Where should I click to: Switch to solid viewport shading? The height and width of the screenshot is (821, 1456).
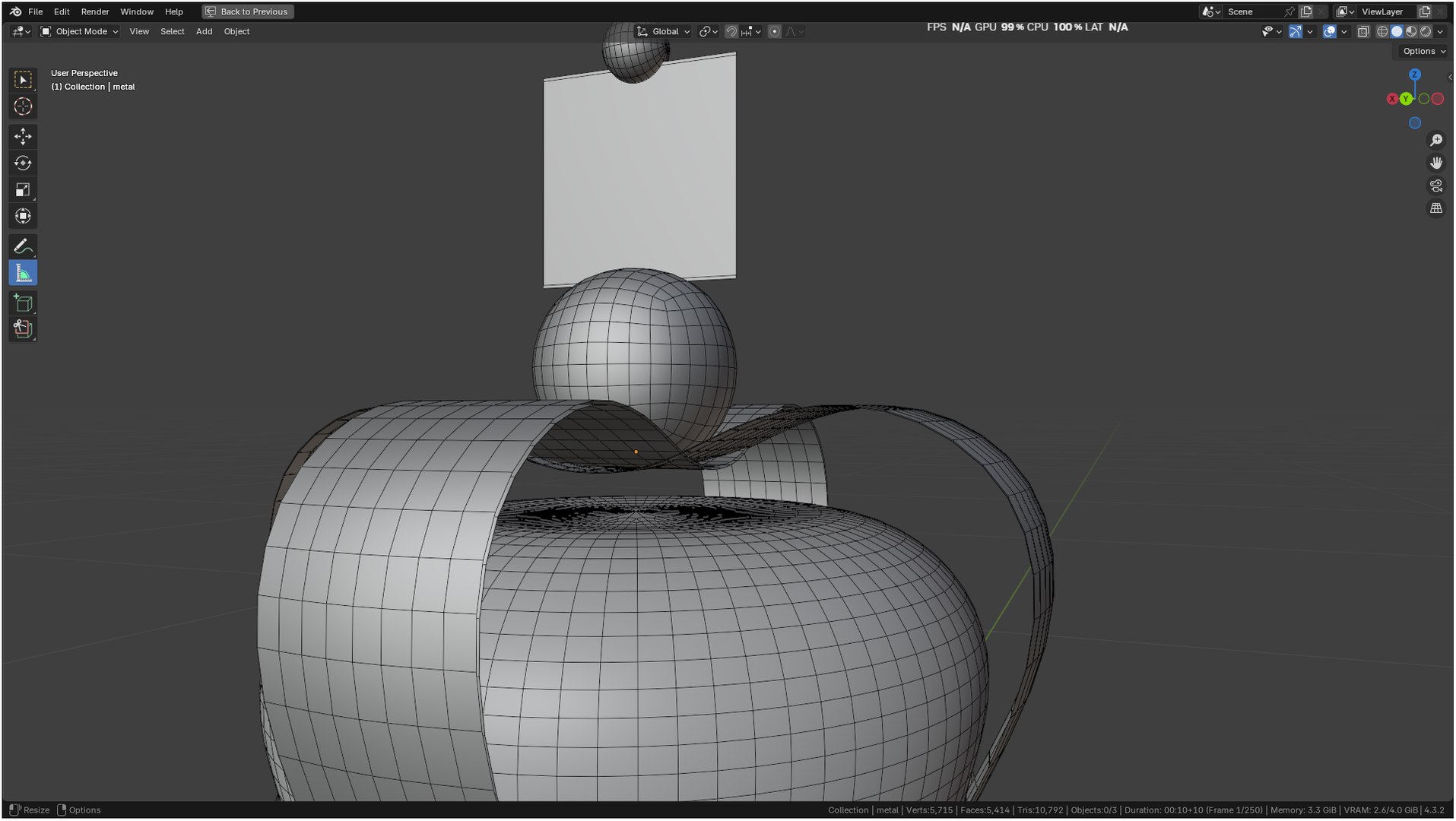click(x=1397, y=31)
